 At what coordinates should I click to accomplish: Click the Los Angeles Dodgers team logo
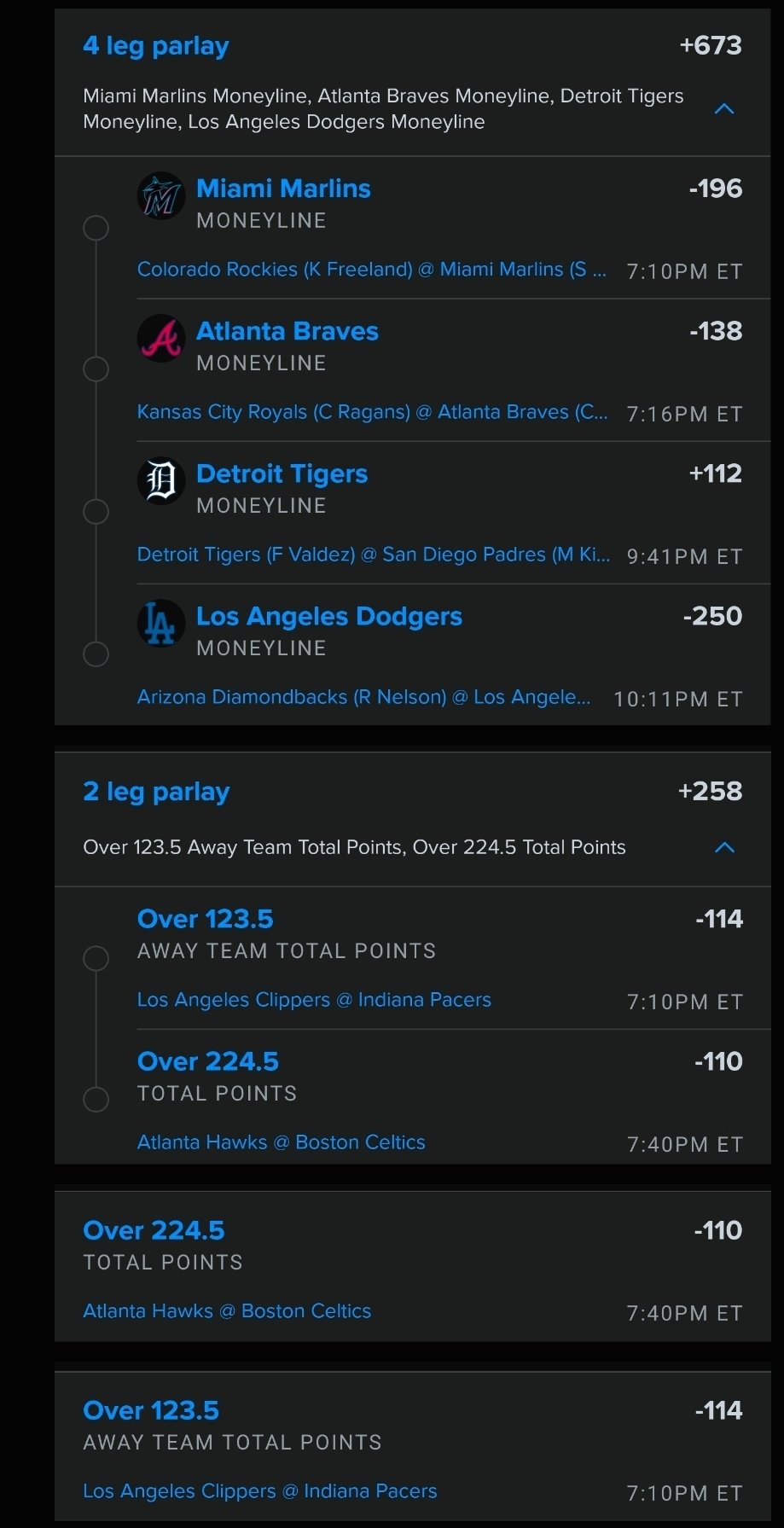(161, 624)
